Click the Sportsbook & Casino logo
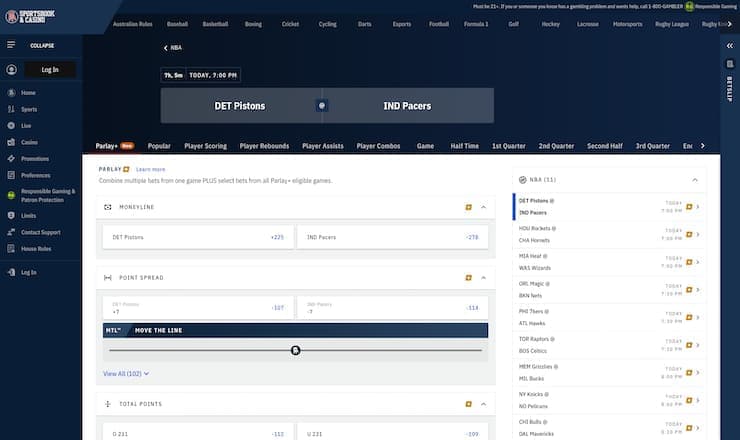 [30, 17]
